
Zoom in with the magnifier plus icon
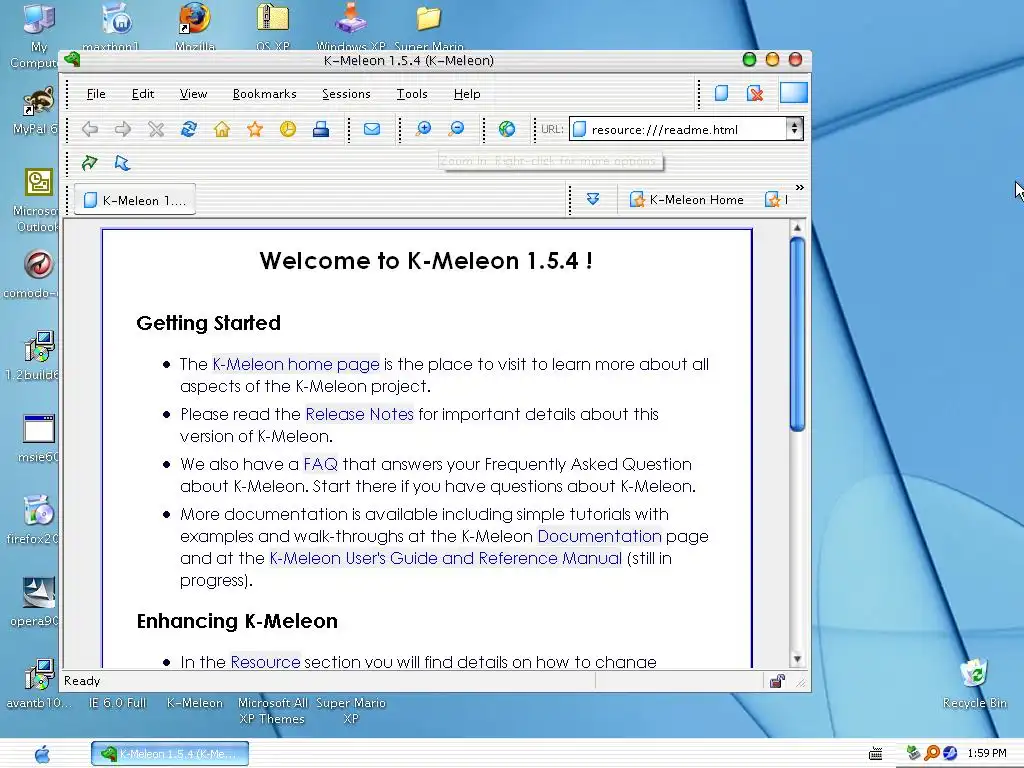tap(423, 129)
